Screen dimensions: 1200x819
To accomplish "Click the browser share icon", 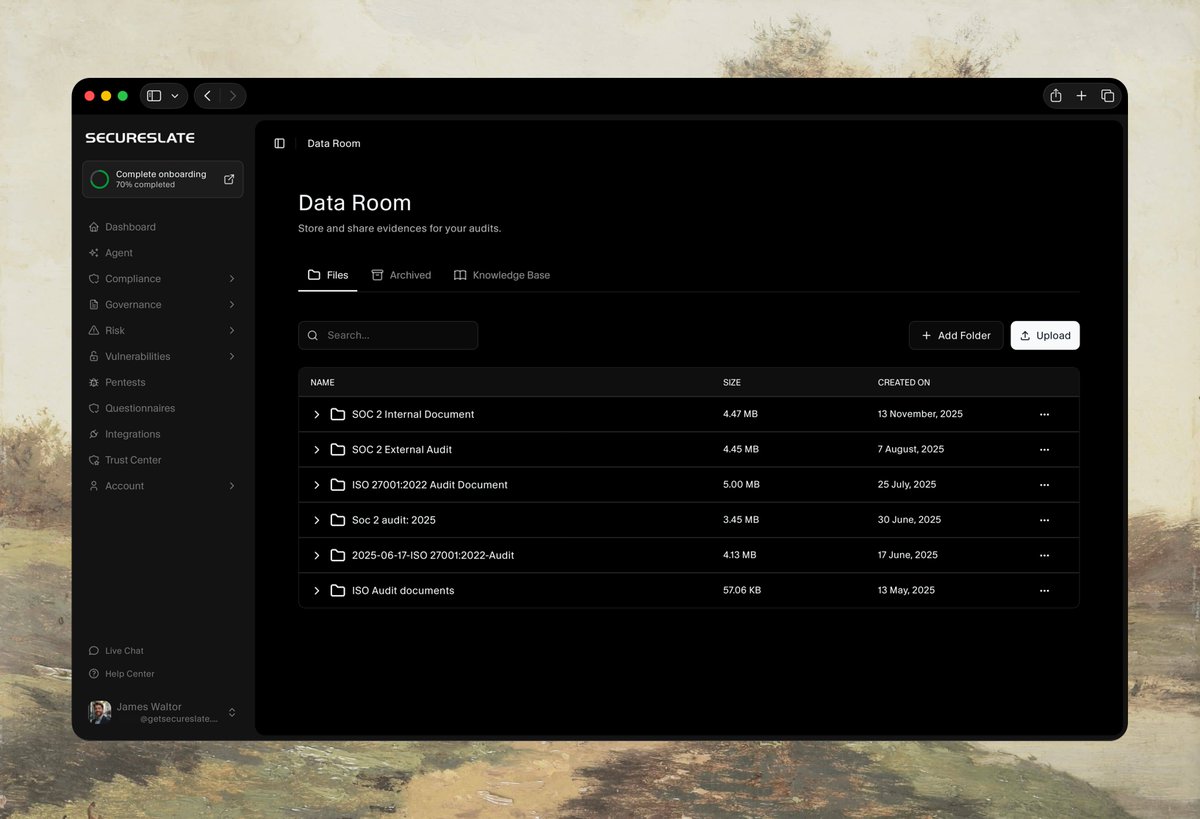I will (x=1056, y=96).
